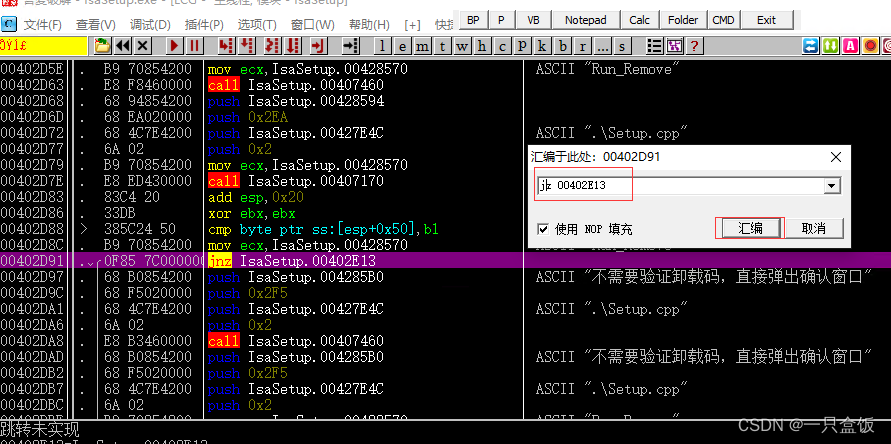Open the 窗口(W) menu
Image resolution: width=891 pixels, height=444 pixels.
click(313, 25)
